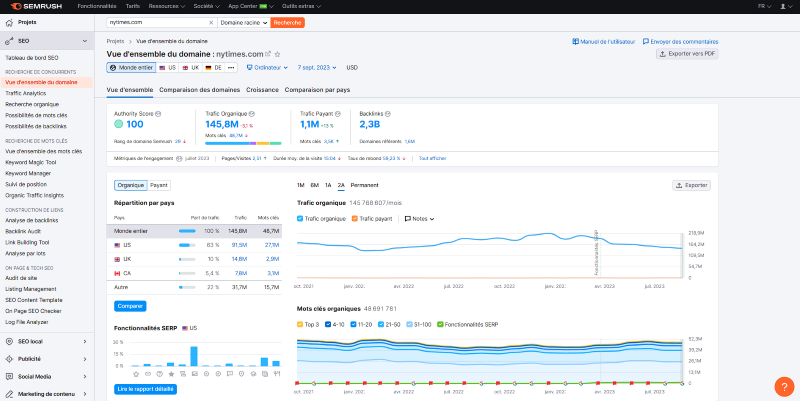Click the Marketing de contenu pencil icon

click(9, 394)
